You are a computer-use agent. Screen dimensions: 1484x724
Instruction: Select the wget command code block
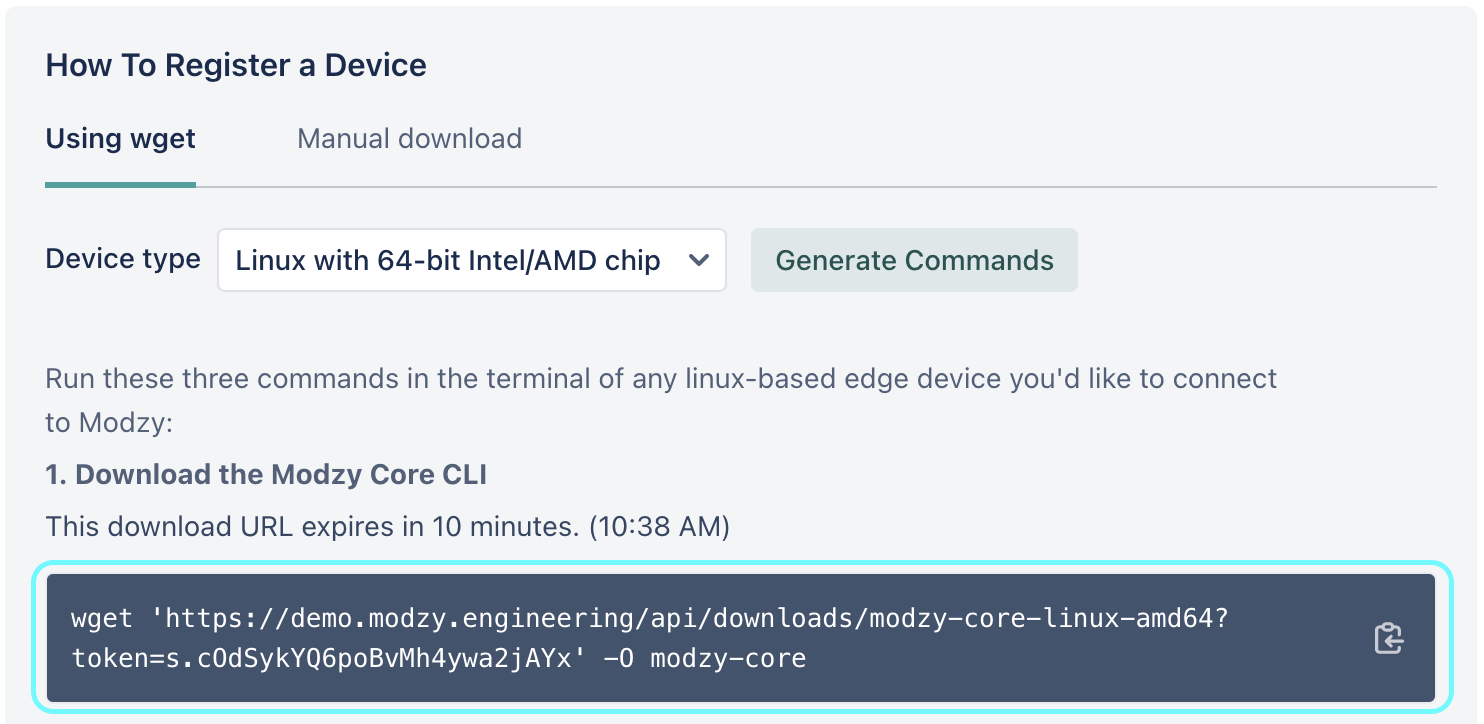(741, 638)
